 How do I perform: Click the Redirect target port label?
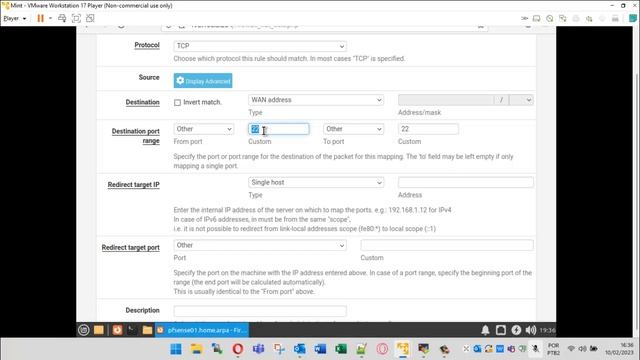[x=131, y=247]
